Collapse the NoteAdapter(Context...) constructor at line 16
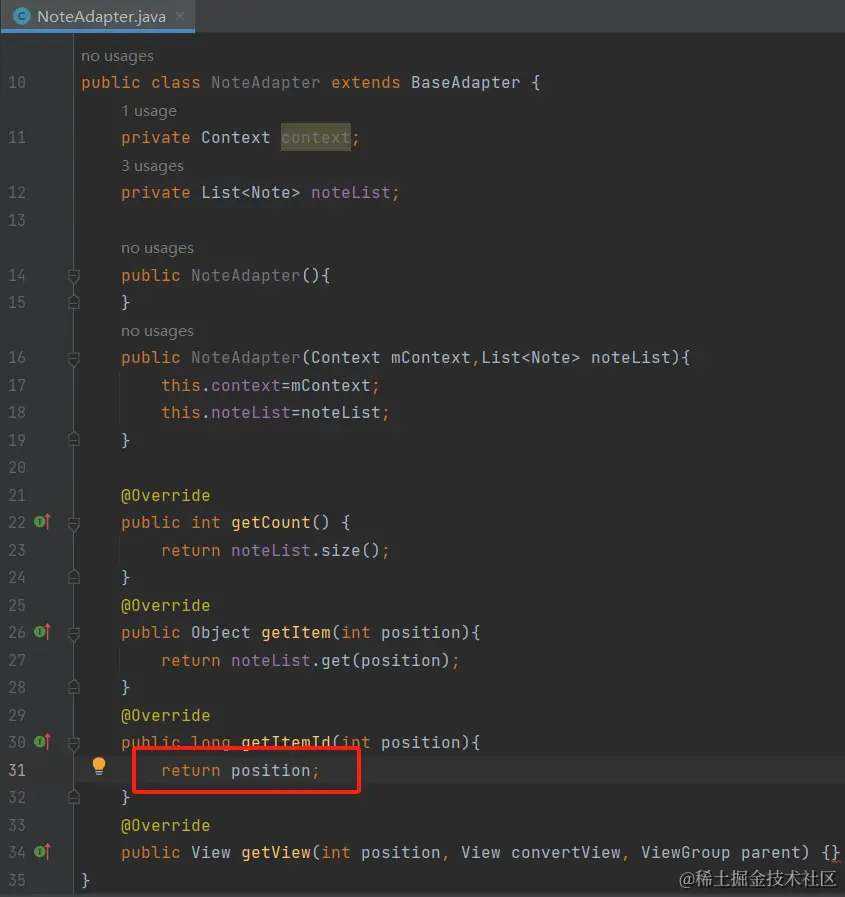Viewport: 845px width, 897px height. tap(74, 359)
